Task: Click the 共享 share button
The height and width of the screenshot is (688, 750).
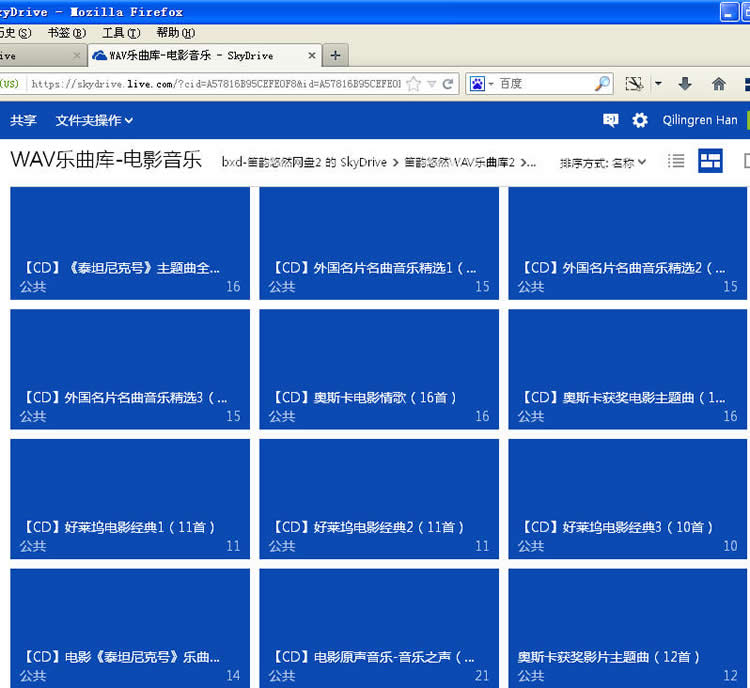Action: click(x=23, y=120)
